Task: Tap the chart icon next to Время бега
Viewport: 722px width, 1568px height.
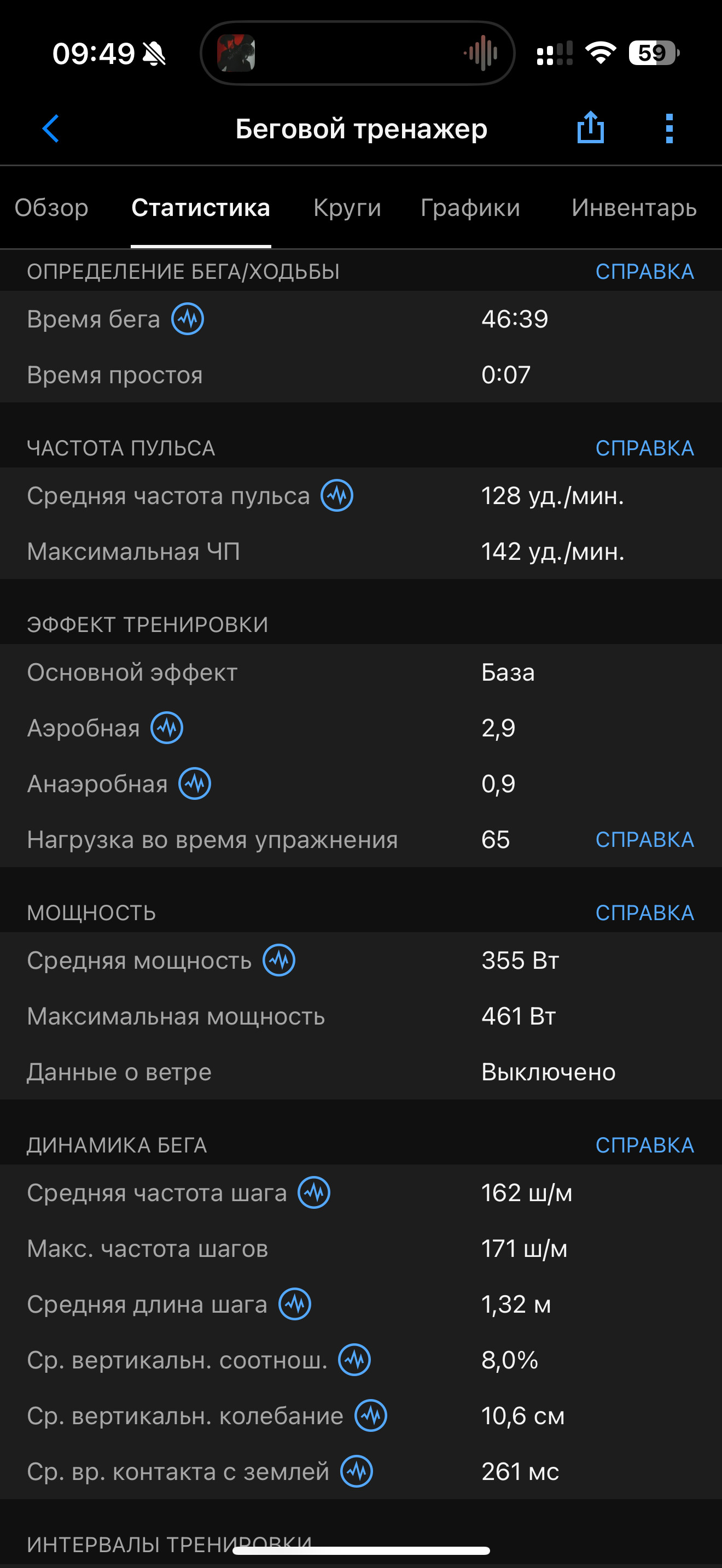Action: pos(188,319)
